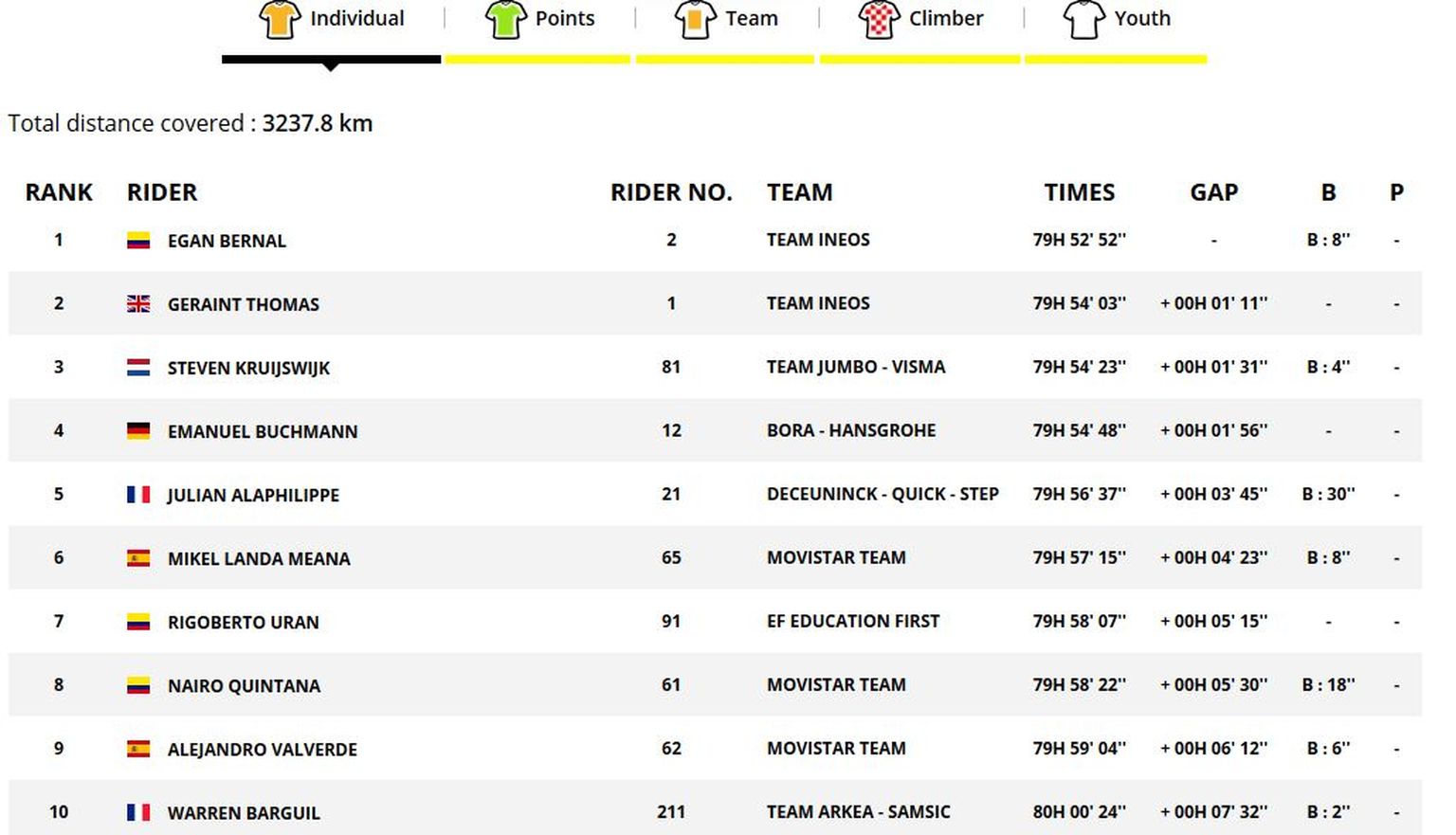The image size is (1456, 835).
Task: Click German flag beside Emanuel Buchmann
Action: coord(138,431)
